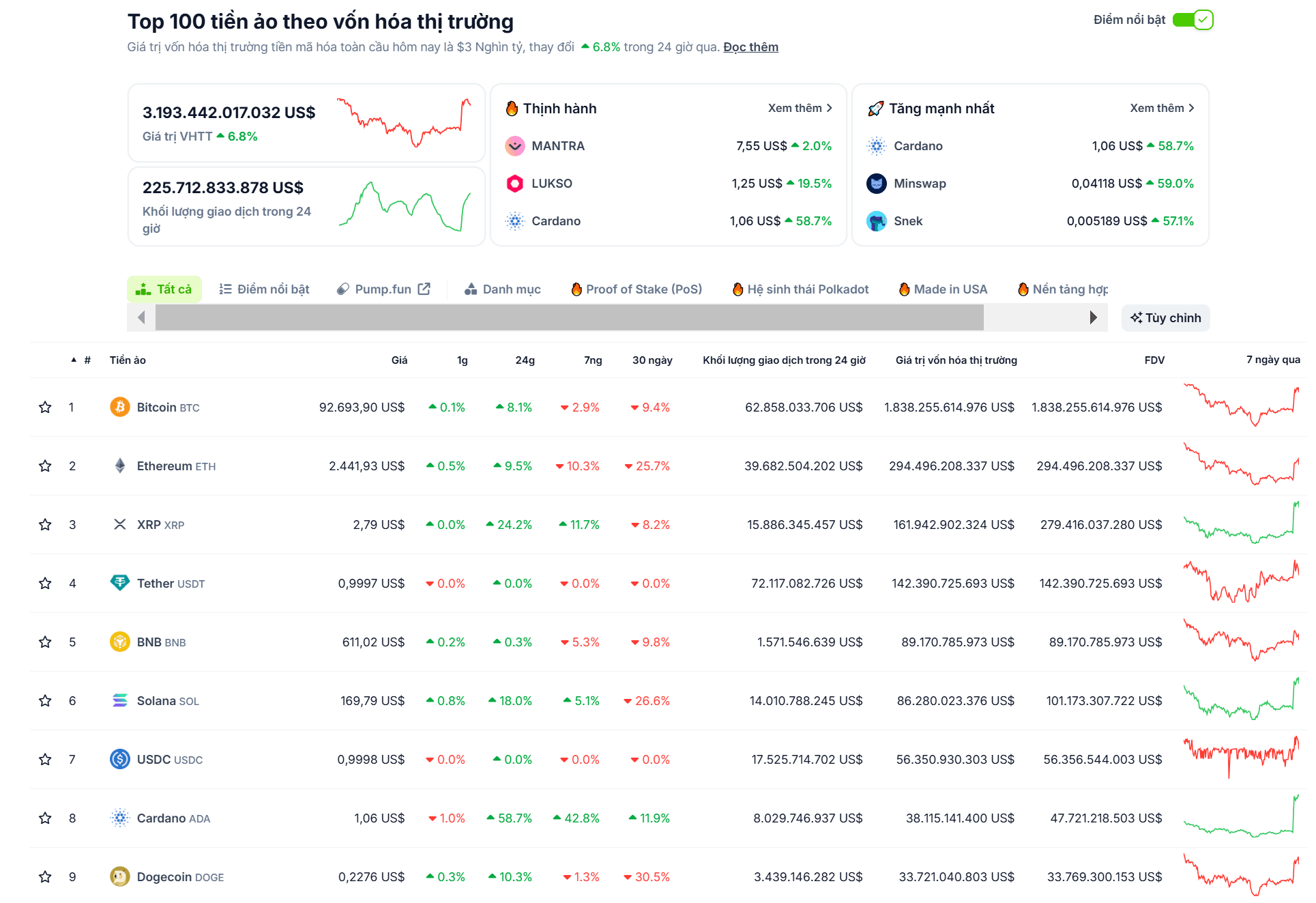Viewport: 1316px width, 903px height.
Task: Open the Đọc thêm link
Action: [750, 47]
